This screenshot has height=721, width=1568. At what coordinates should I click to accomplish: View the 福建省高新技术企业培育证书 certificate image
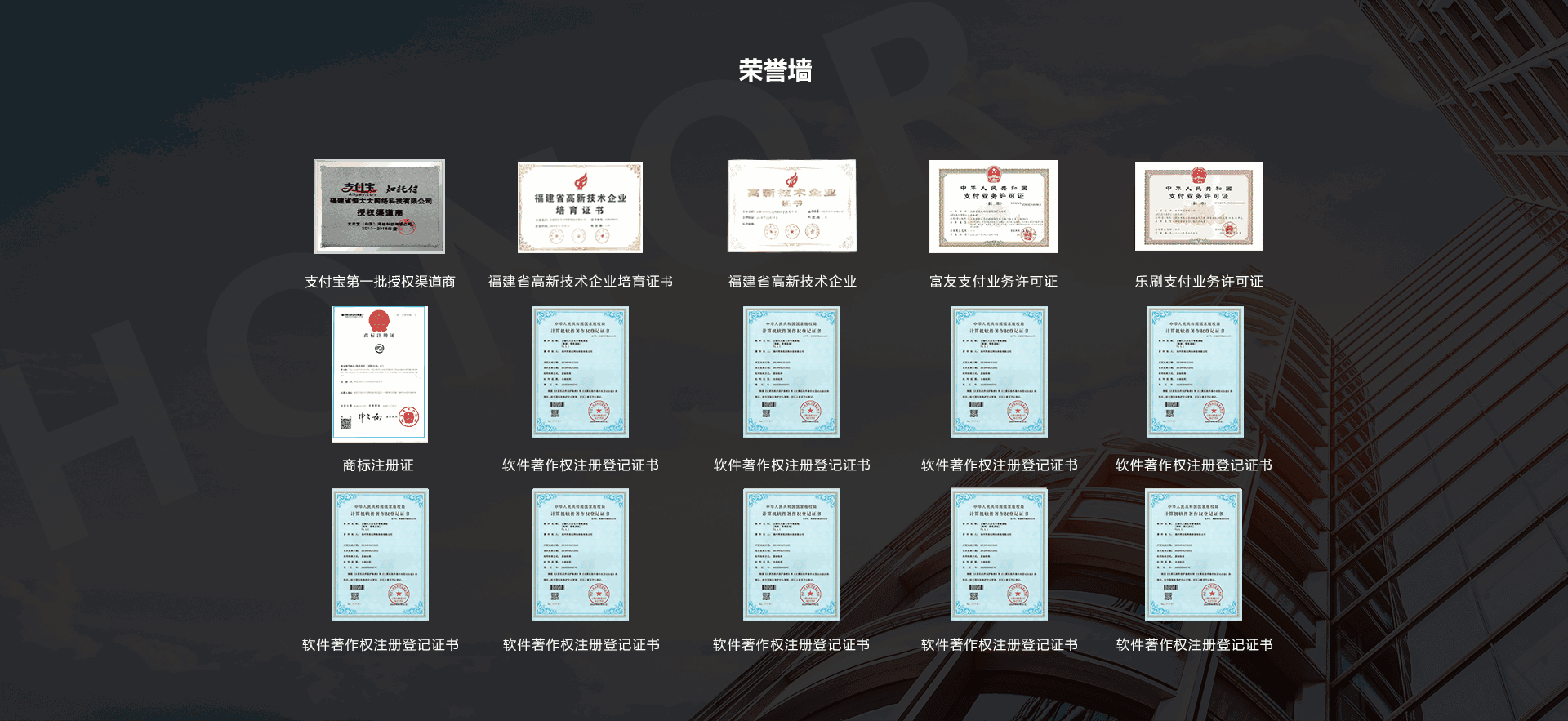tap(580, 207)
